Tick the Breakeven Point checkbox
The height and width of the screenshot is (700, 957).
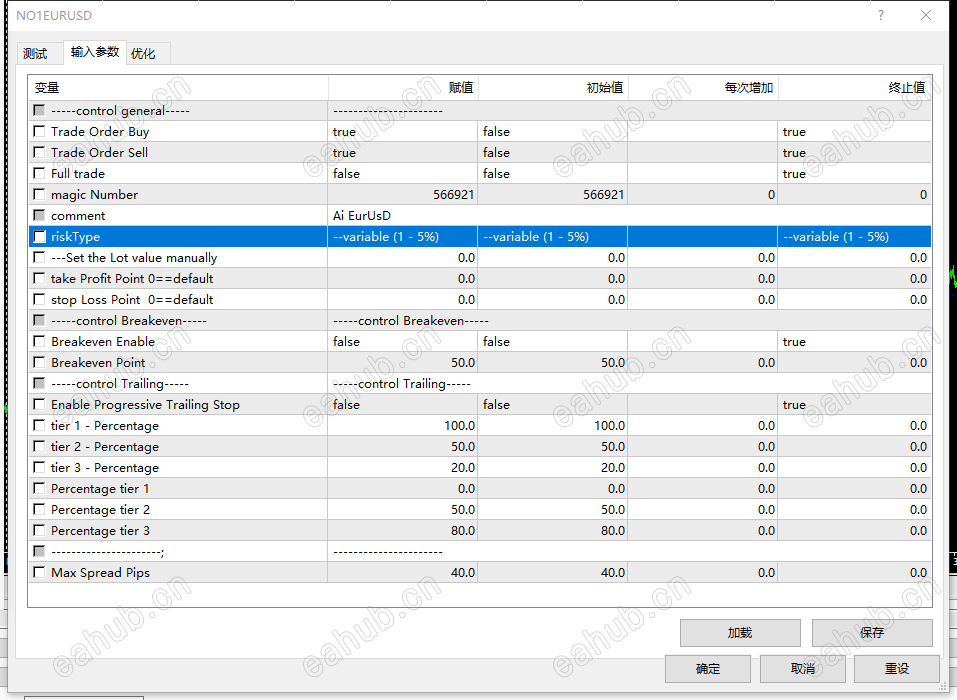pyautogui.click(x=39, y=362)
